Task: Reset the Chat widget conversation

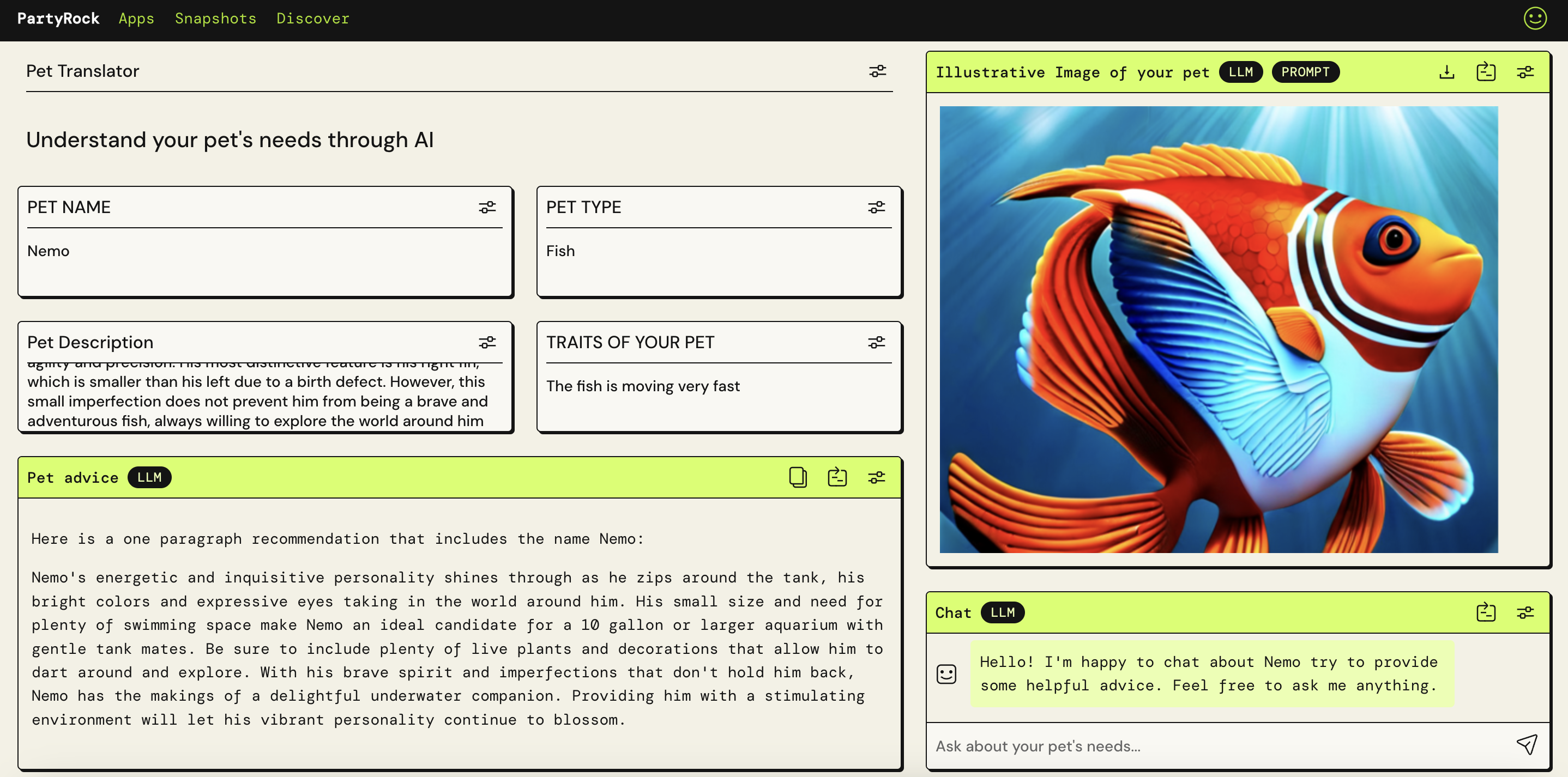Action: click(1485, 612)
